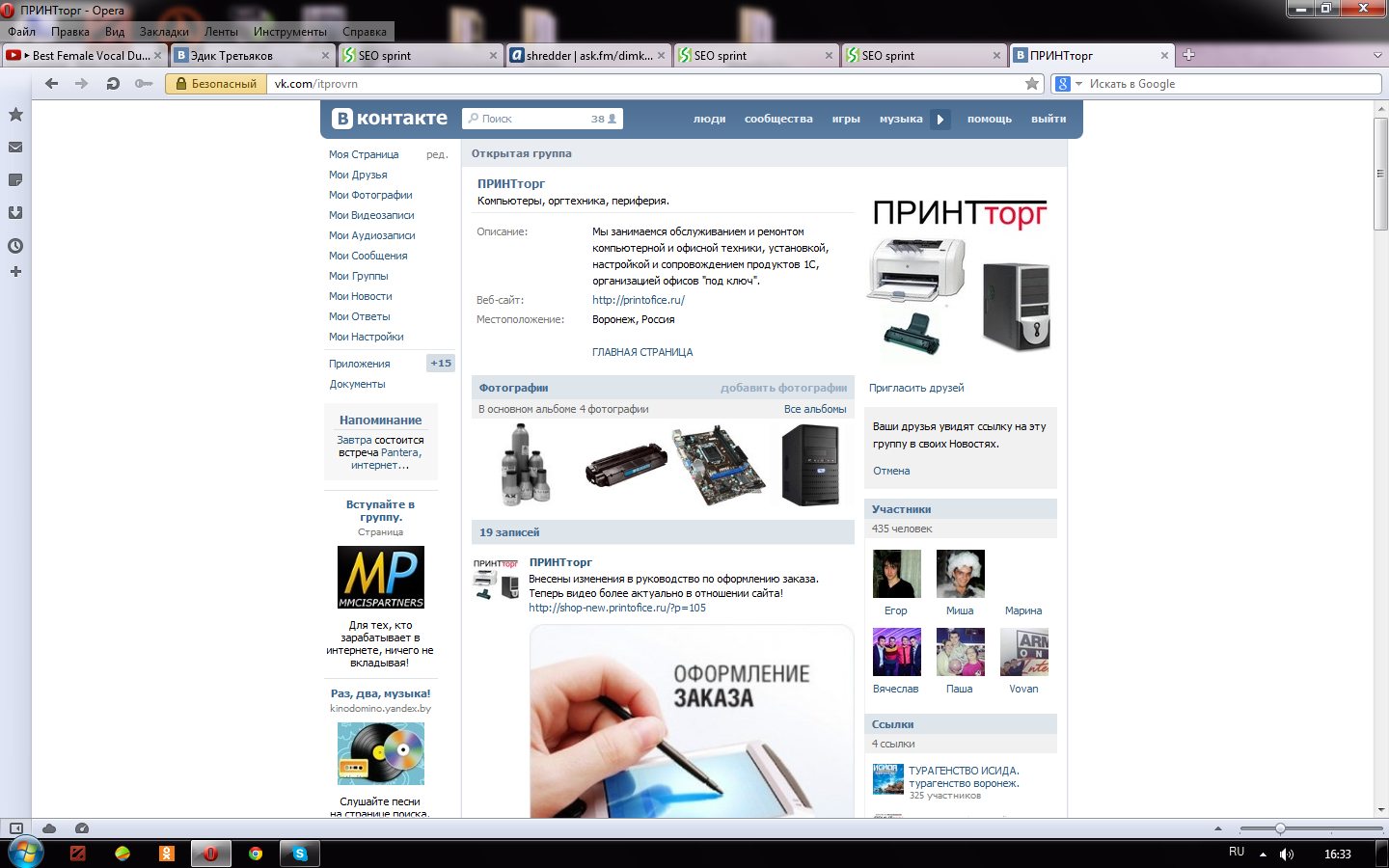Open Мои Настройки in the left menu
The width and height of the screenshot is (1389, 868).
coord(367,337)
